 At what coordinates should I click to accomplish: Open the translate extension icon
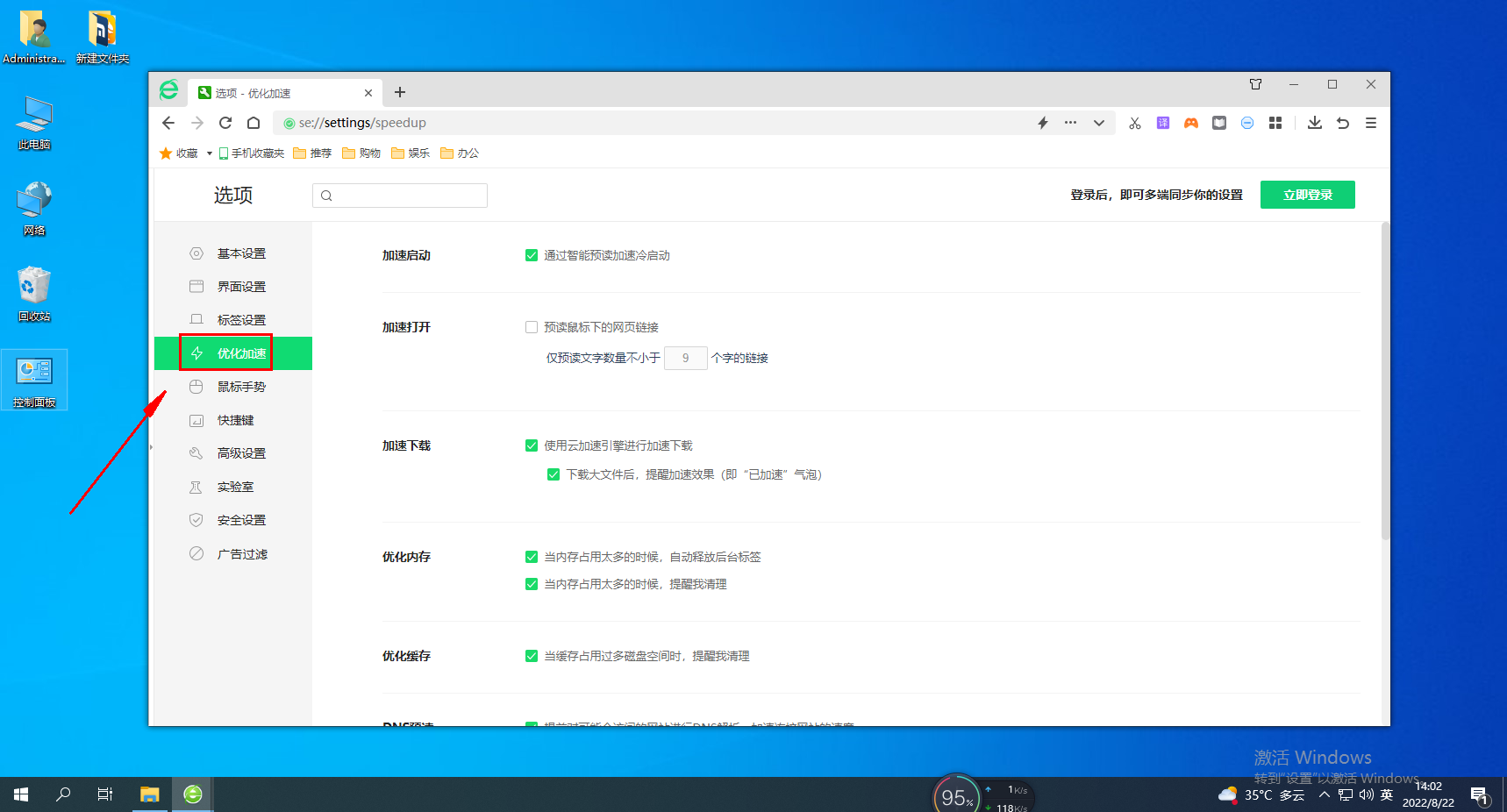(1163, 123)
